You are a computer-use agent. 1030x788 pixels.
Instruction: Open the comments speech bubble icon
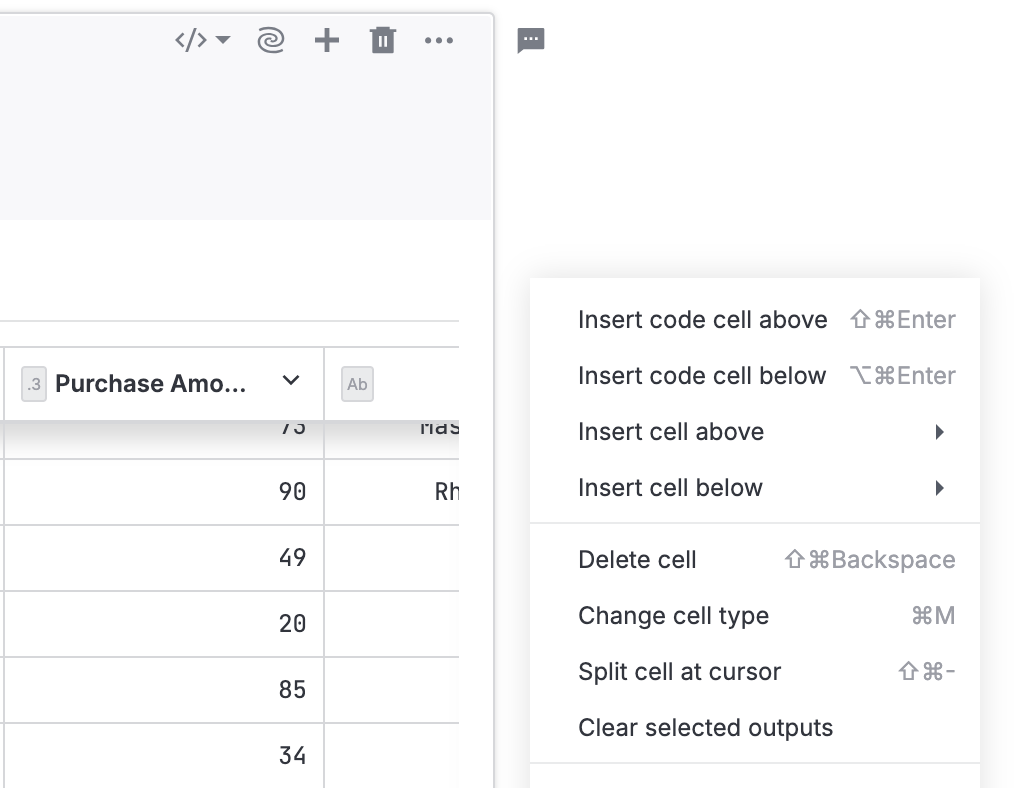click(x=531, y=40)
